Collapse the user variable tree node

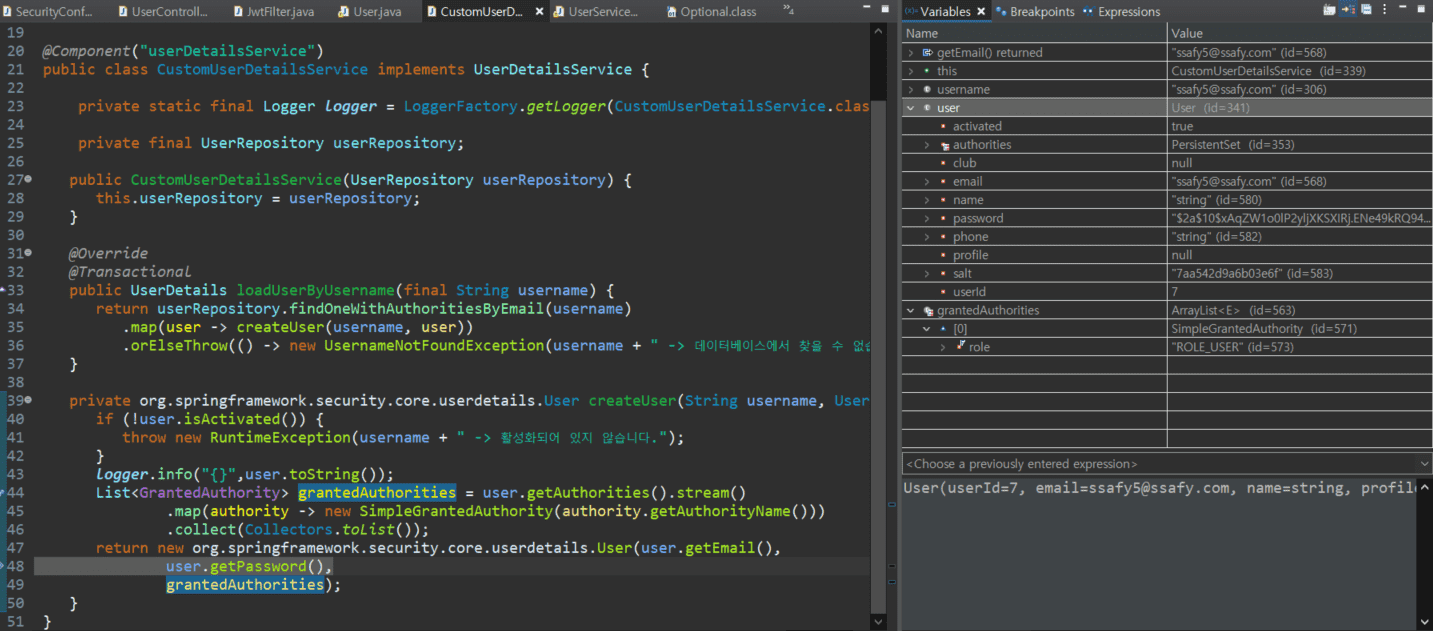click(x=911, y=108)
